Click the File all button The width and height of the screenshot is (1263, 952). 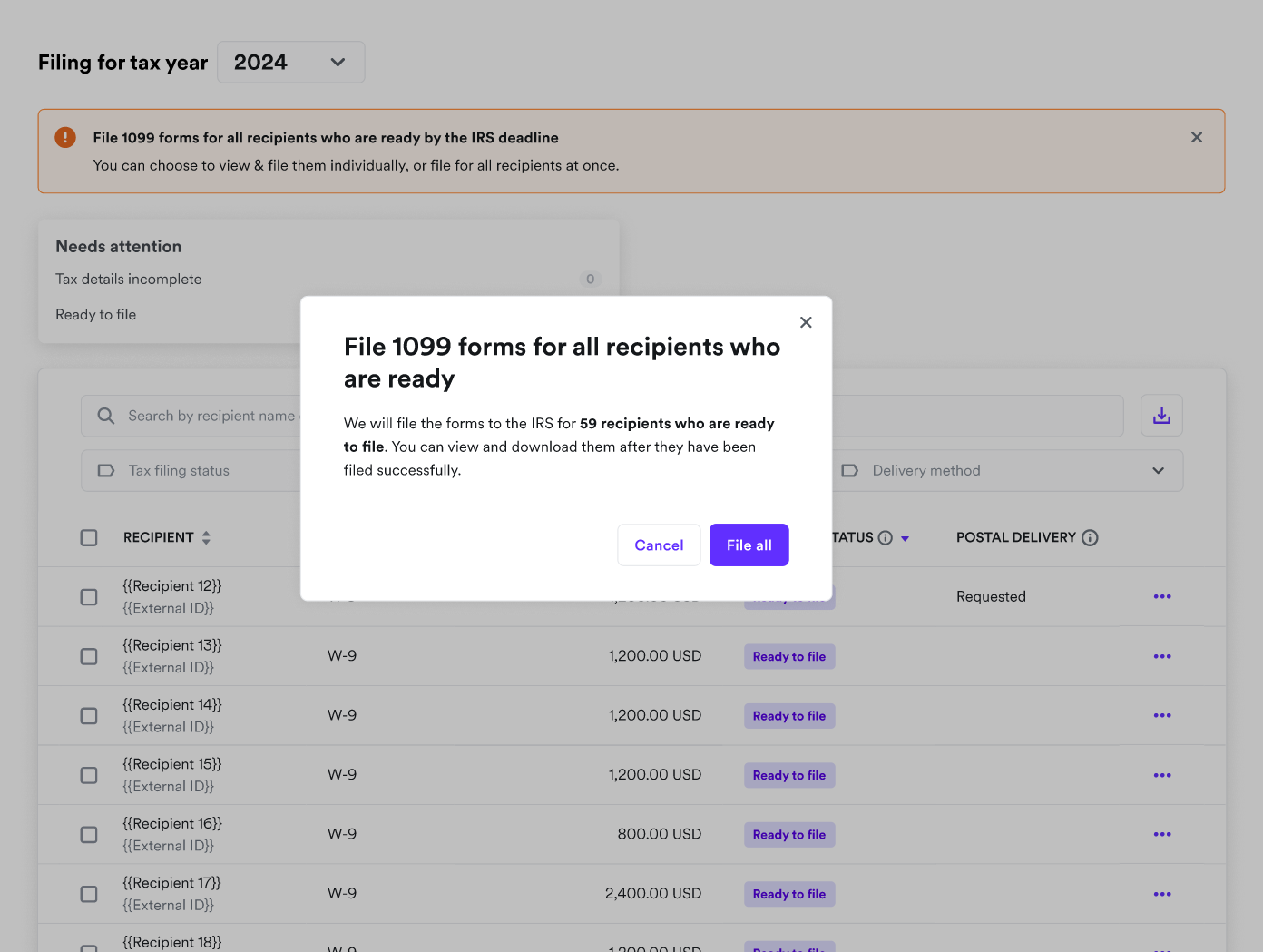pyautogui.click(x=749, y=545)
